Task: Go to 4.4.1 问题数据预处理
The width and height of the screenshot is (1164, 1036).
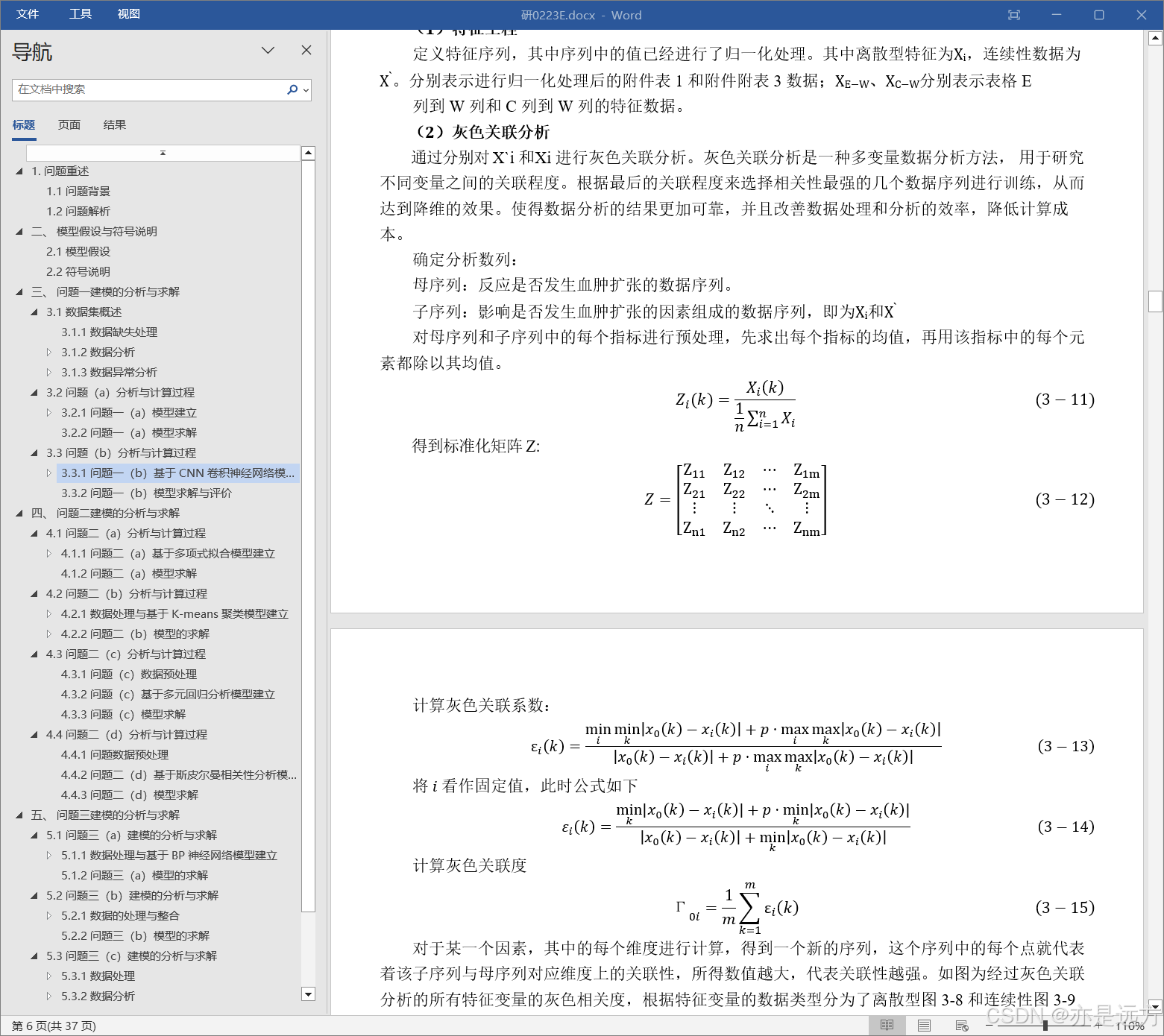Action: point(115,755)
